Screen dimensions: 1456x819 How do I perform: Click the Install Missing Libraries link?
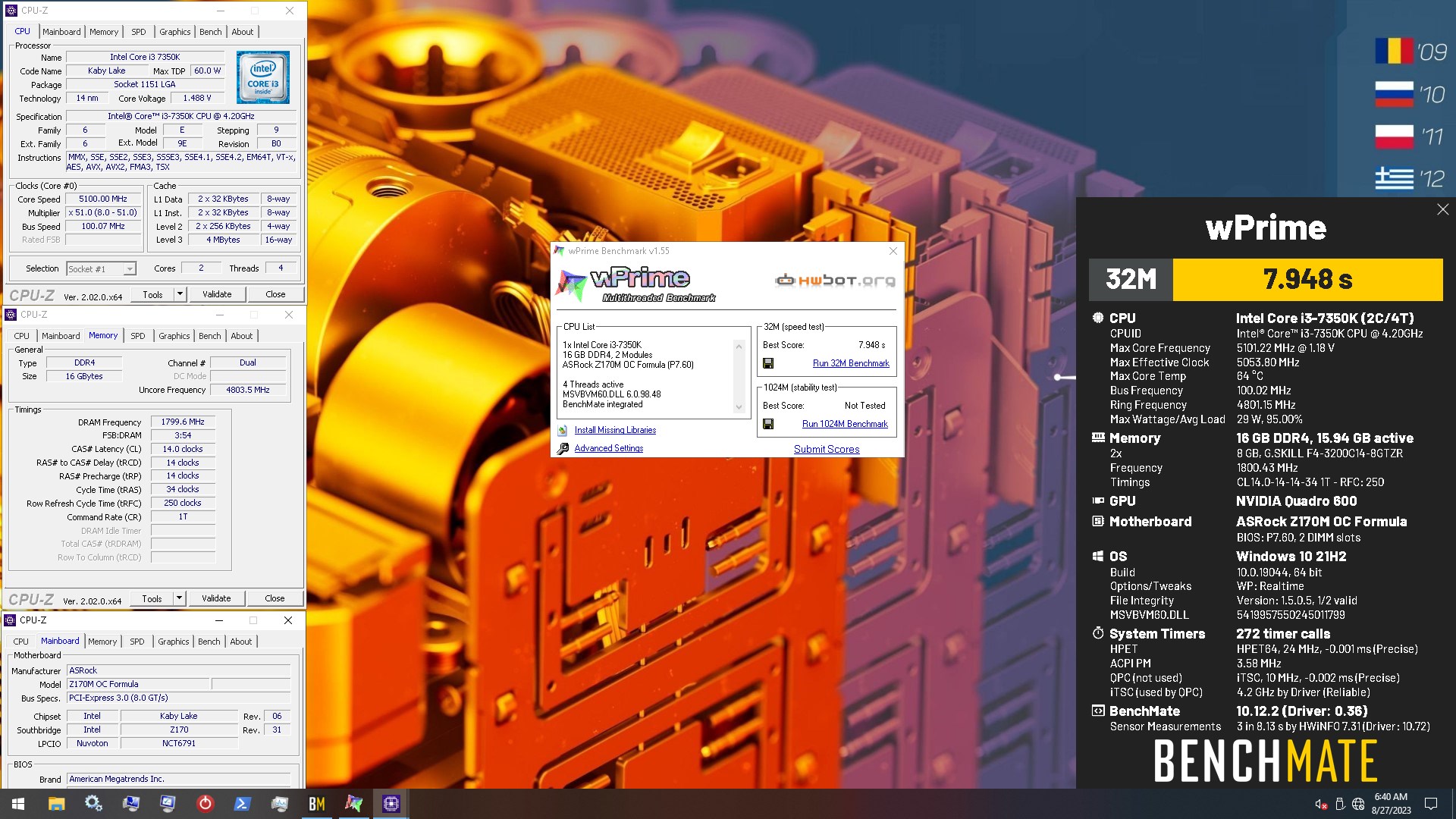pyautogui.click(x=615, y=430)
